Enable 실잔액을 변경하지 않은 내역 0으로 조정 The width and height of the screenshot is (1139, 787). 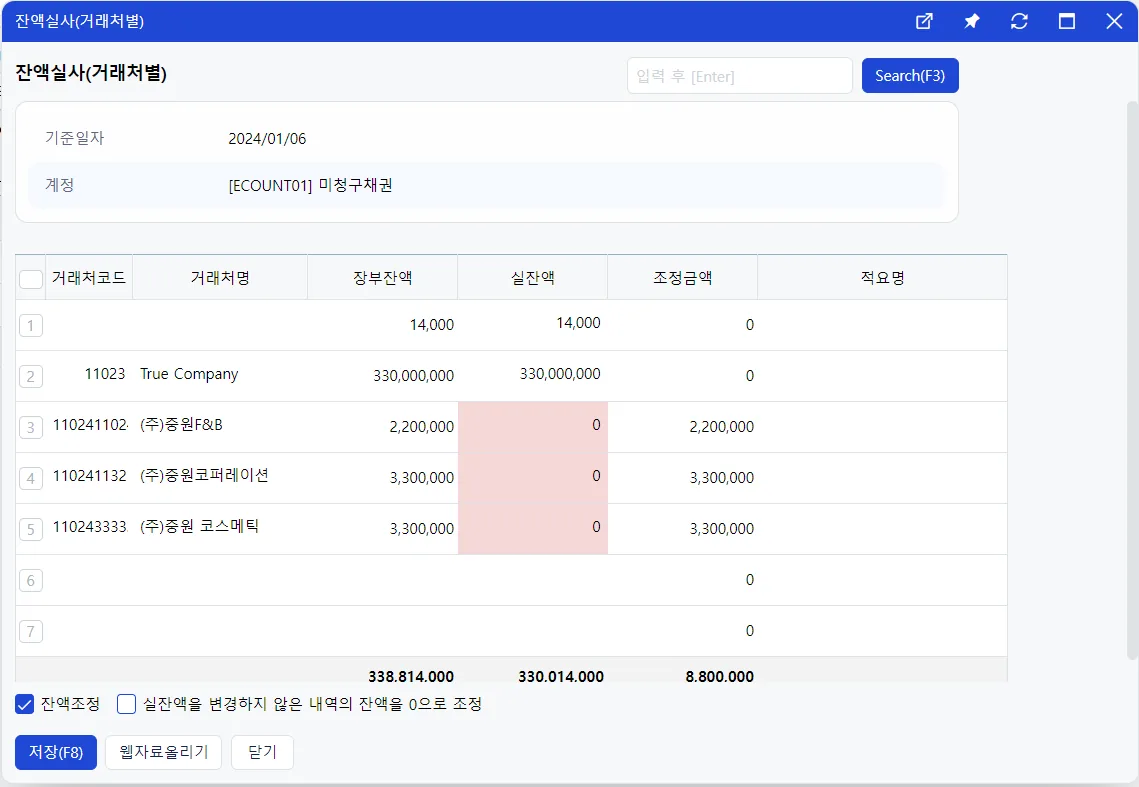[126, 704]
